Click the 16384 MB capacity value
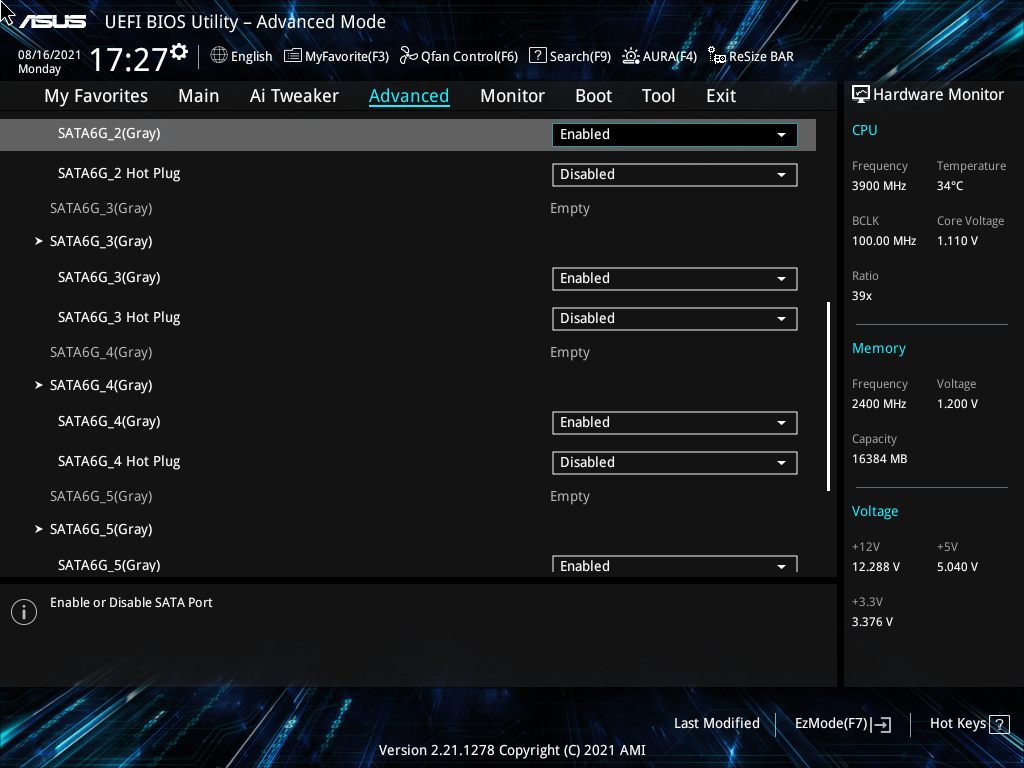The height and width of the screenshot is (768, 1024). 879,459
